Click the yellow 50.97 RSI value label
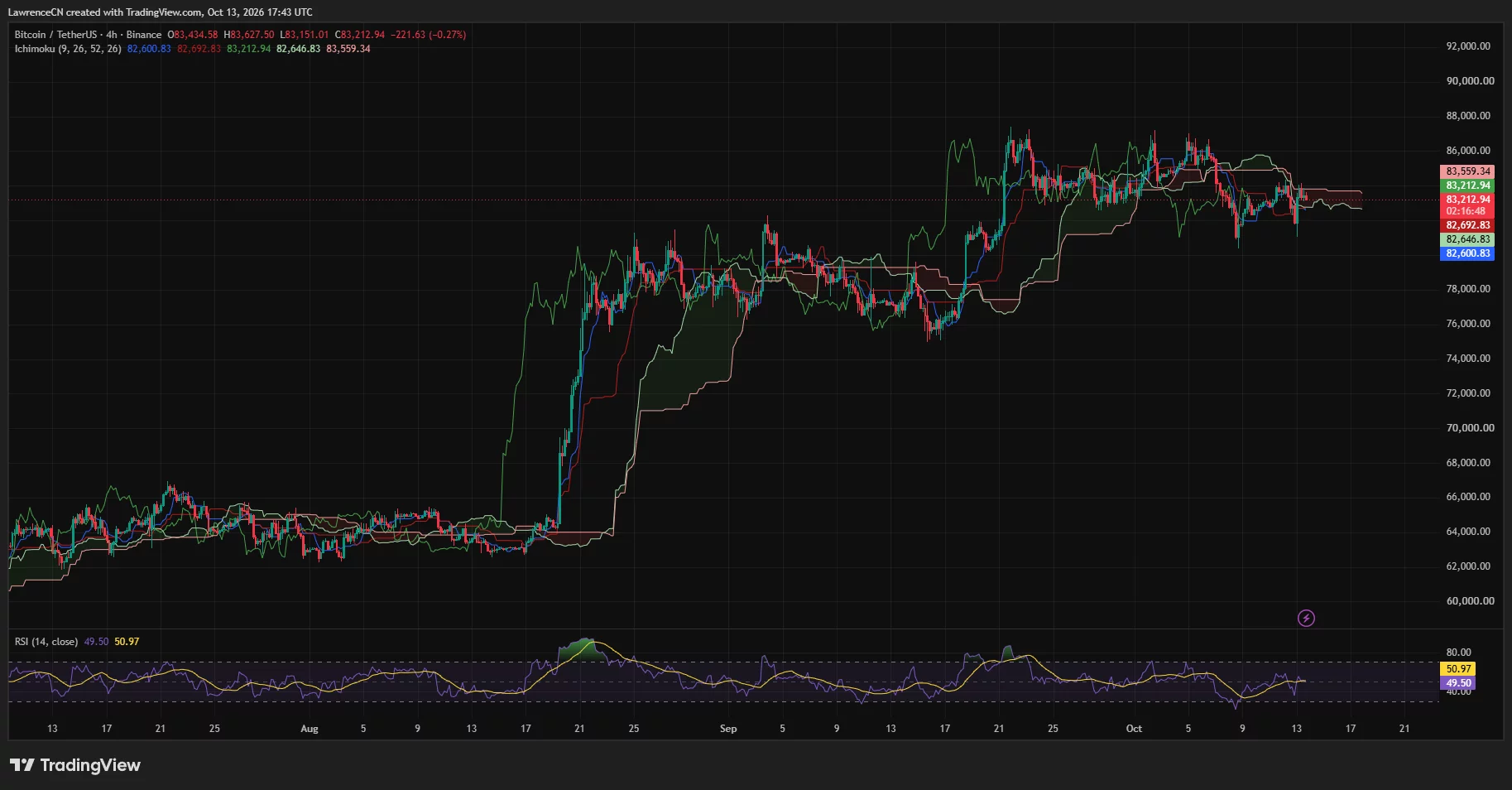 [1458, 669]
